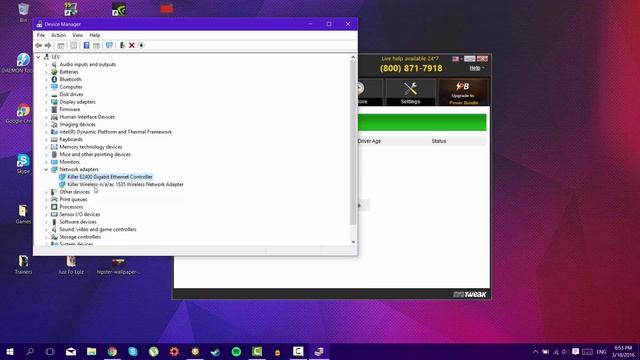This screenshot has width=640, height=360.
Task: Select Killer Wireless-n/a/ac 1535 Wireless Network Adapter
Action: point(125,184)
